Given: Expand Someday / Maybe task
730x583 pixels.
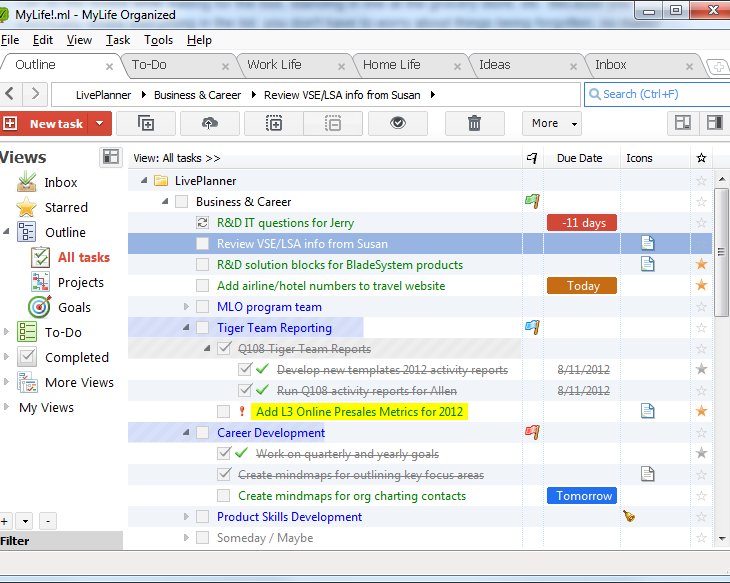Looking at the screenshot, I should 186,537.
